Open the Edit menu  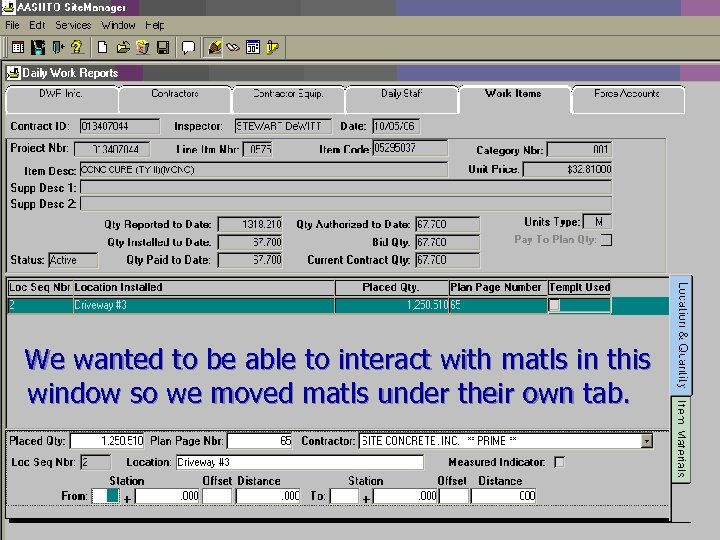(37, 25)
